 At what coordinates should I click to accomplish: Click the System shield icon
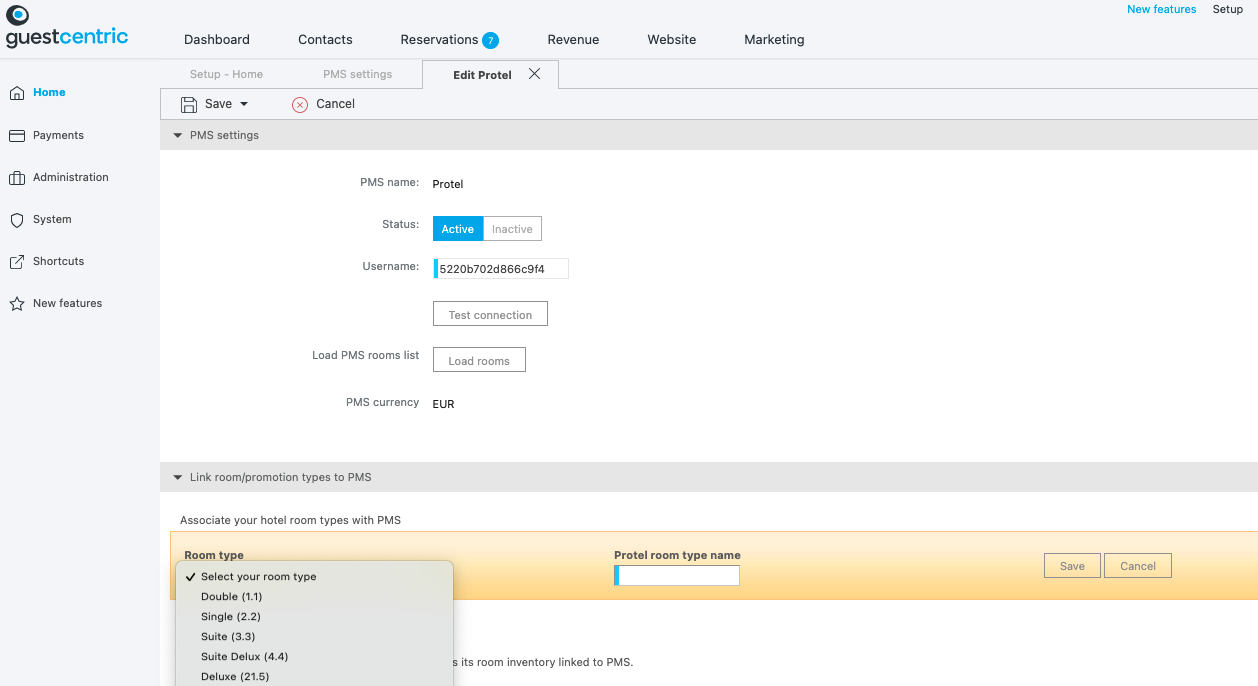click(16, 220)
